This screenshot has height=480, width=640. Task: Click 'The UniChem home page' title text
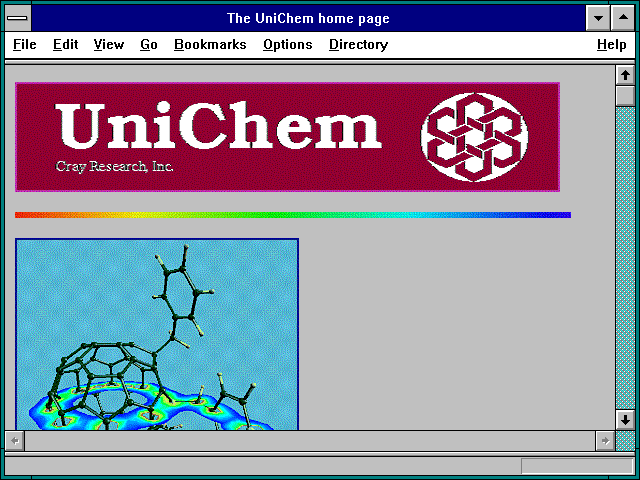click(x=308, y=18)
